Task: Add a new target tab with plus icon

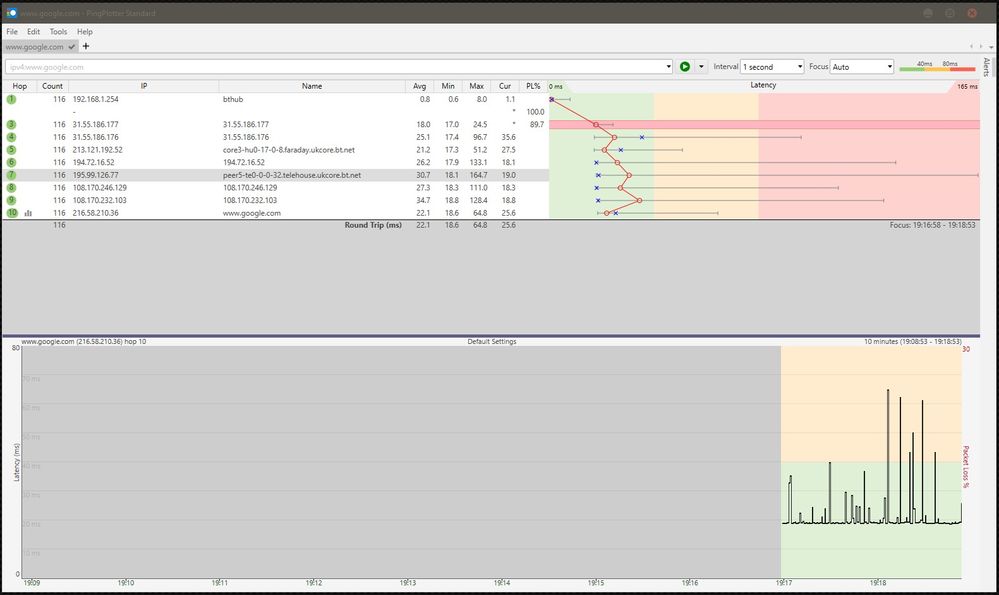Action: 86,46
